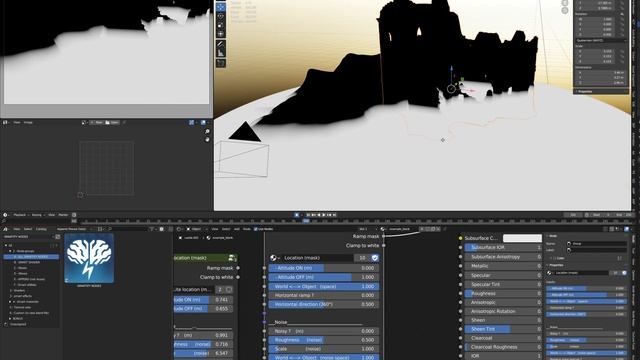Select the Rotate tool in viewport toolbar
The width and height of the screenshot is (640, 360).
[x=221, y=16]
